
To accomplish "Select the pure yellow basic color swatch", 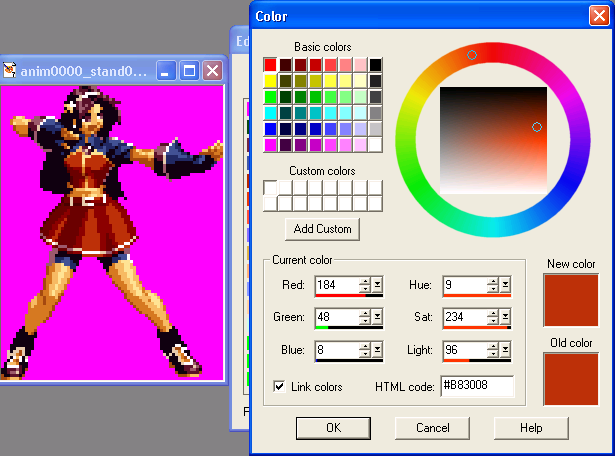I will click(x=270, y=81).
